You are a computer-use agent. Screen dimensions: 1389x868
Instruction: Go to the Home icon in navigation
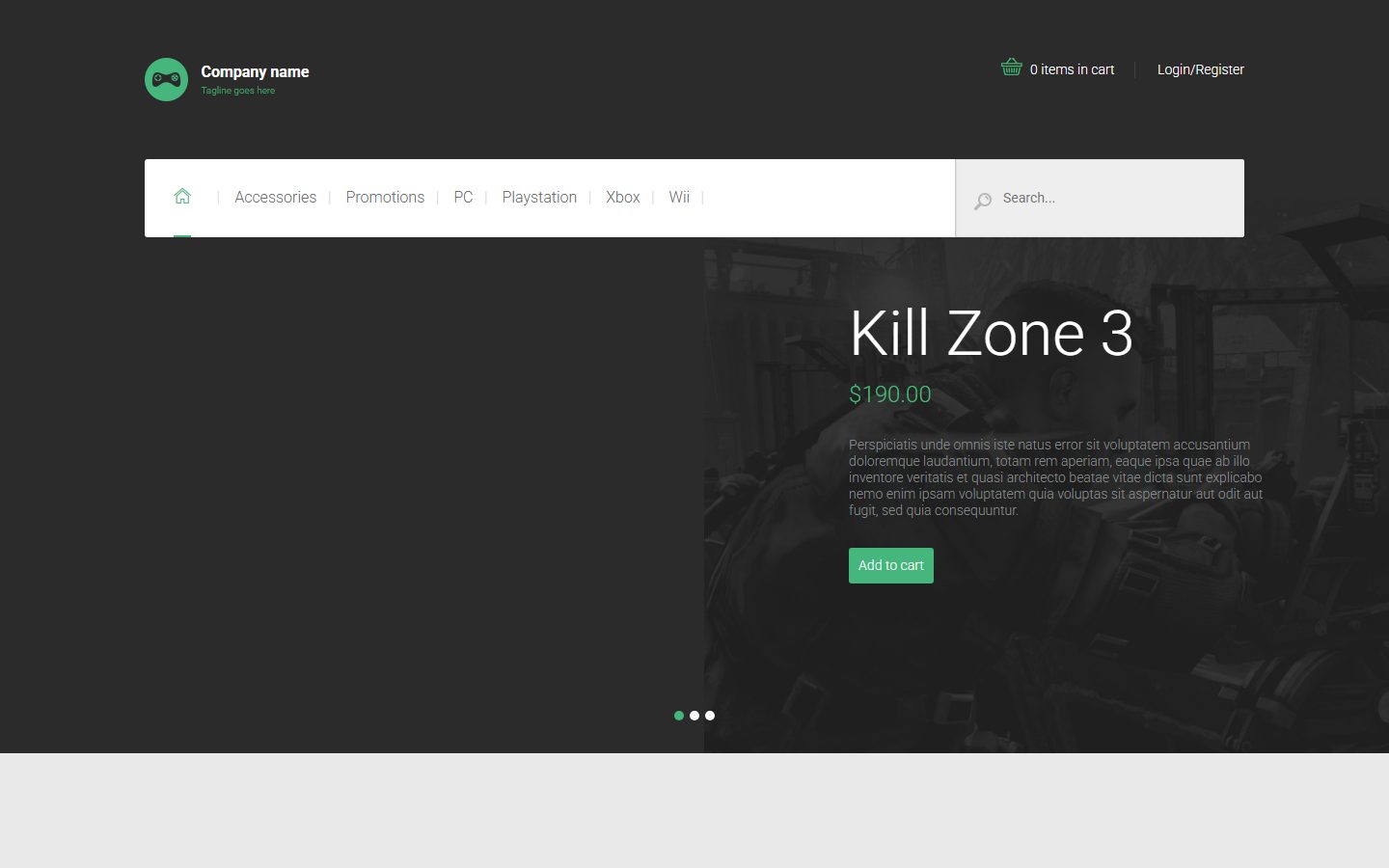[182, 197]
